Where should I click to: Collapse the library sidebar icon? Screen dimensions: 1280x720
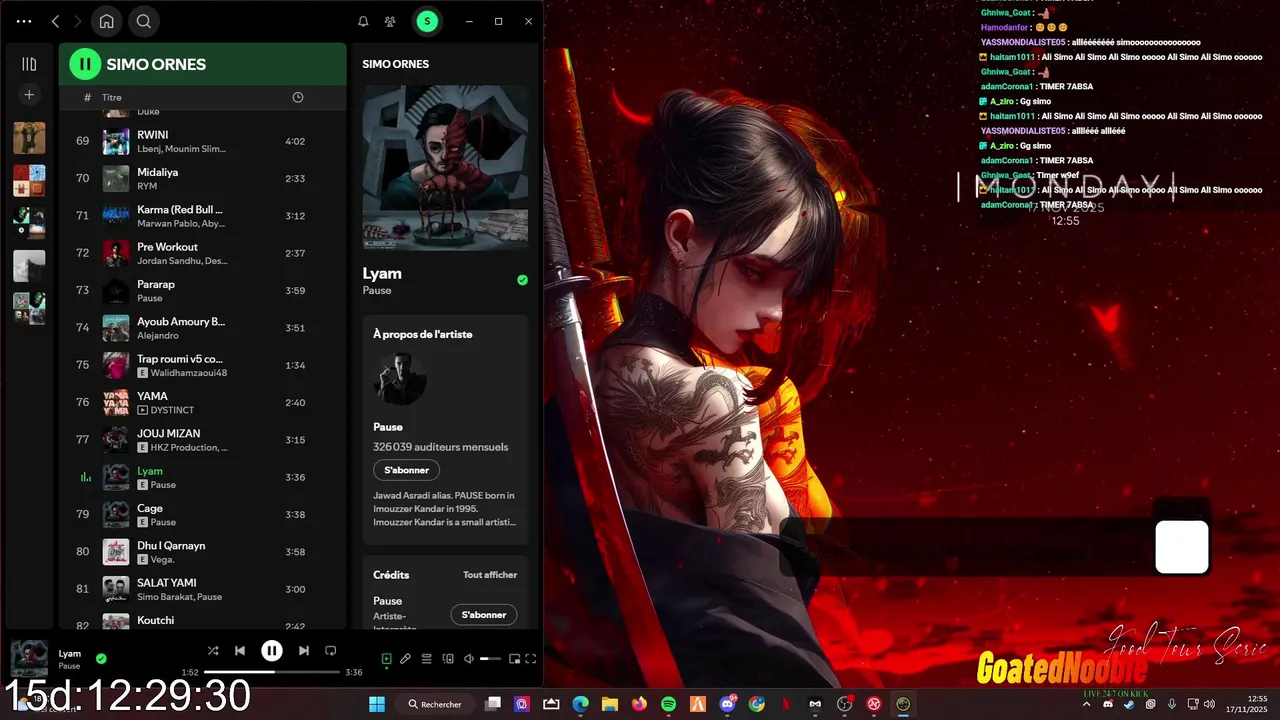point(29,64)
